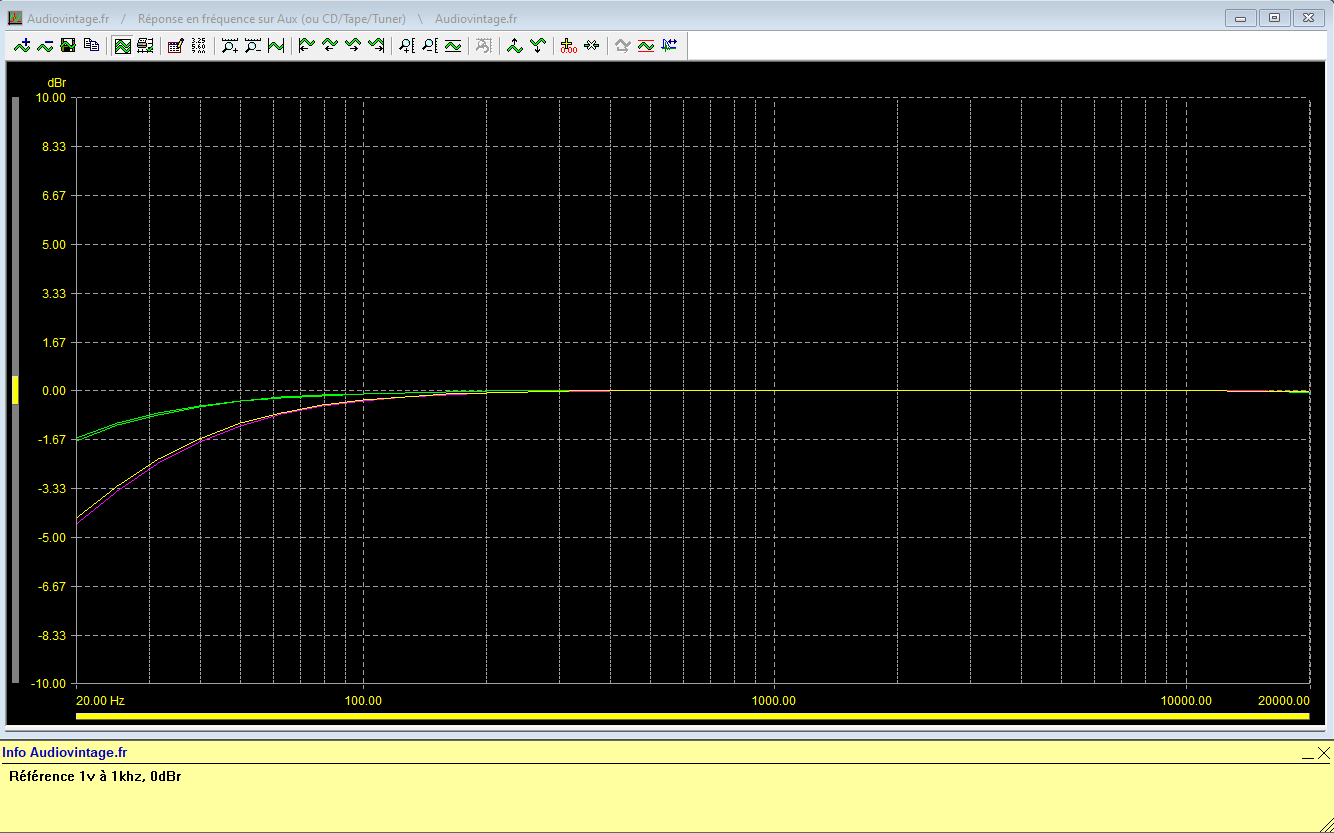Zoom in with the magnifier plus icon
The width and height of the screenshot is (1334, 833).
pos(230,45)
